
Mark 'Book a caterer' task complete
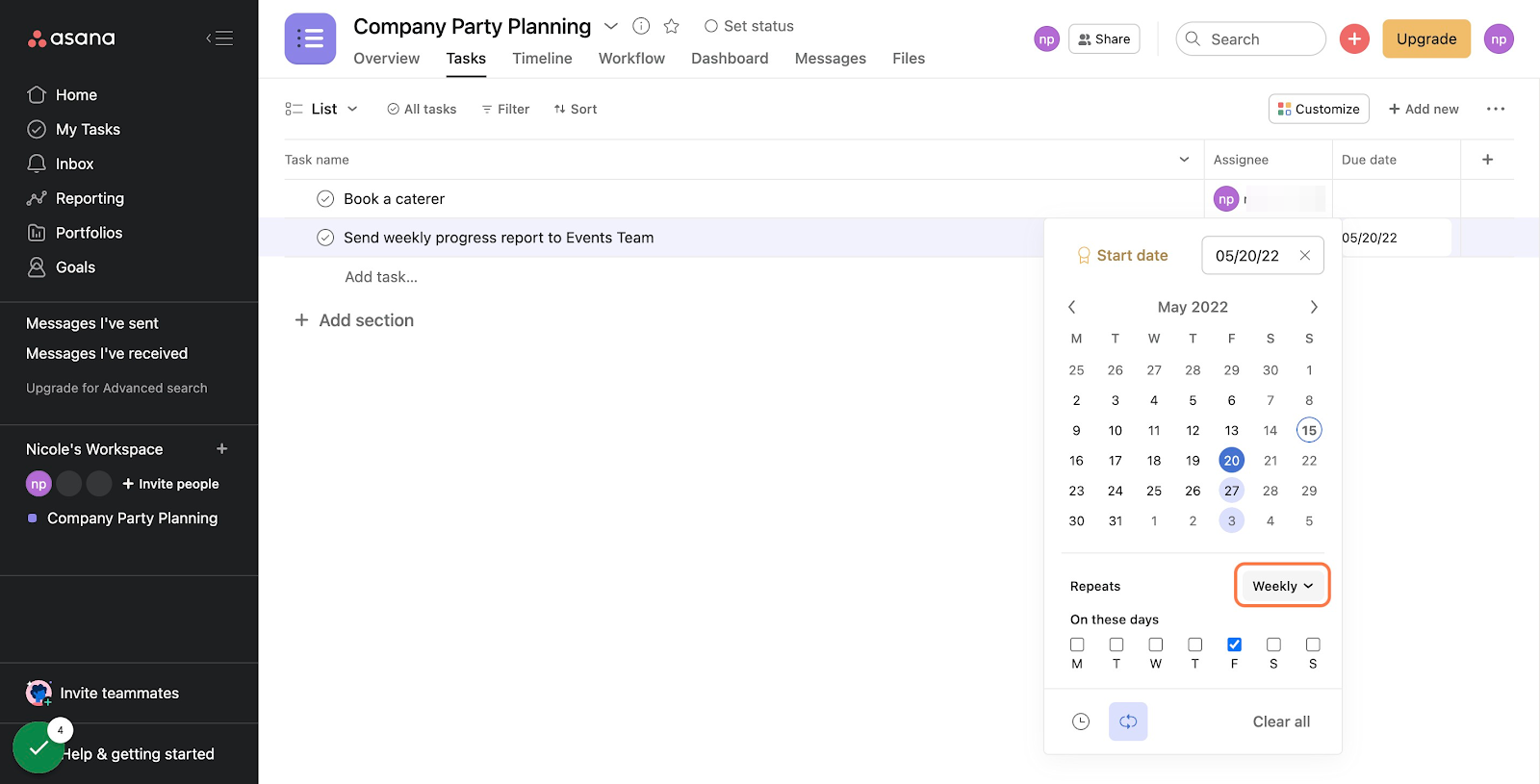point(325,199)
